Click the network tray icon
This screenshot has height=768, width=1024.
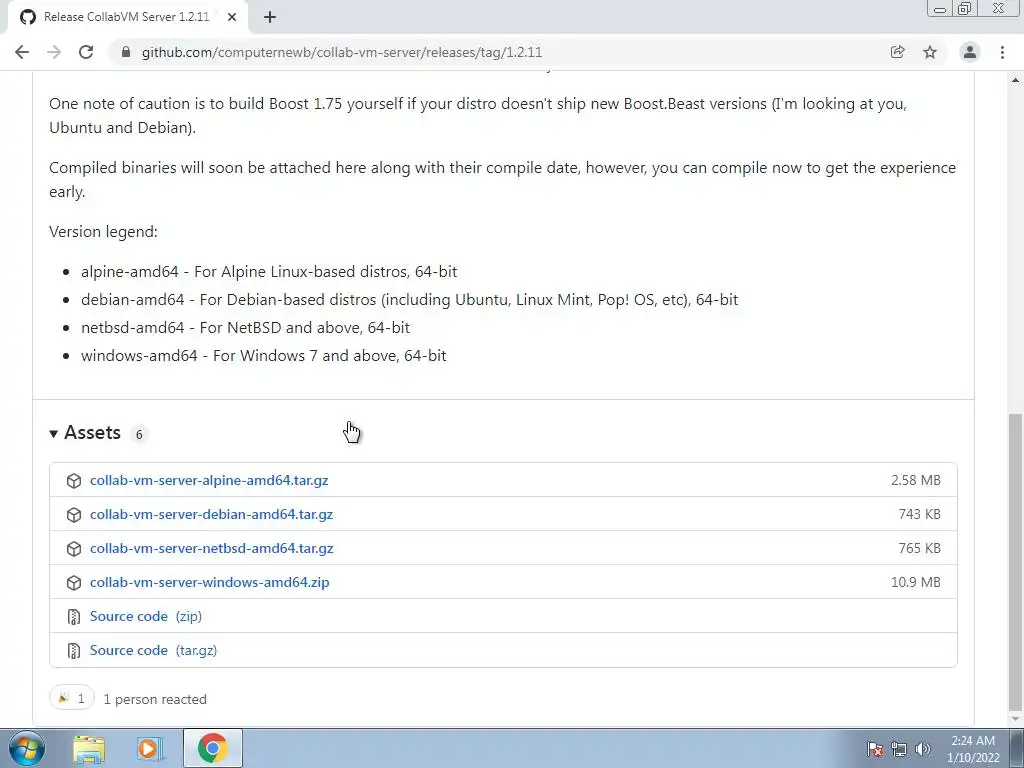(899, 749)
